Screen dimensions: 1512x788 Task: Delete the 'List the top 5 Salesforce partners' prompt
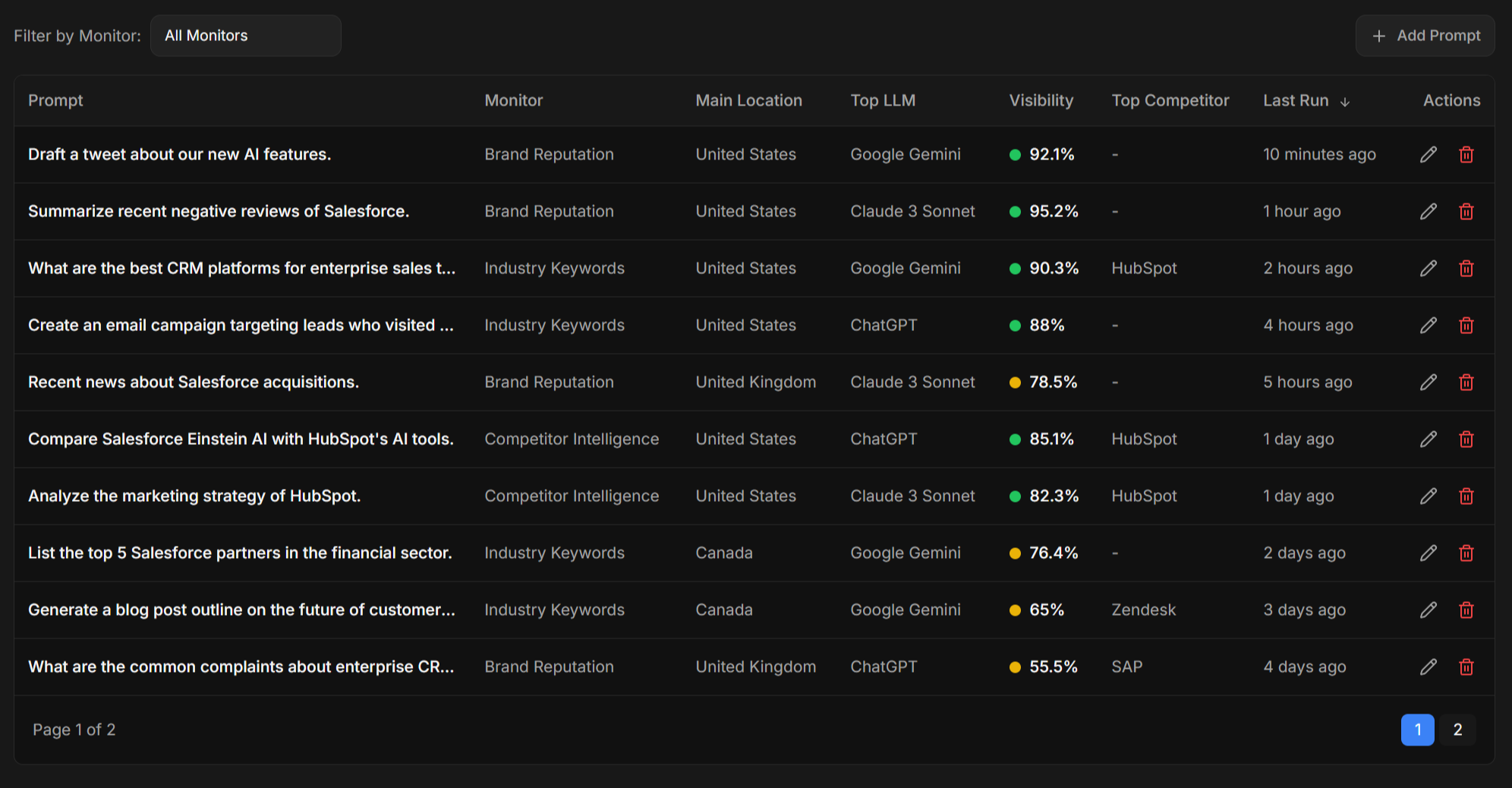[x=1466, y=553]
